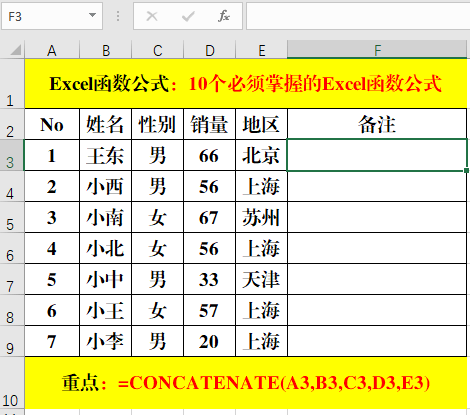Viewport: 470px width, 415px height.
Task: Click the empty 备注 cell in 小西's row
Action: (377, 186)
